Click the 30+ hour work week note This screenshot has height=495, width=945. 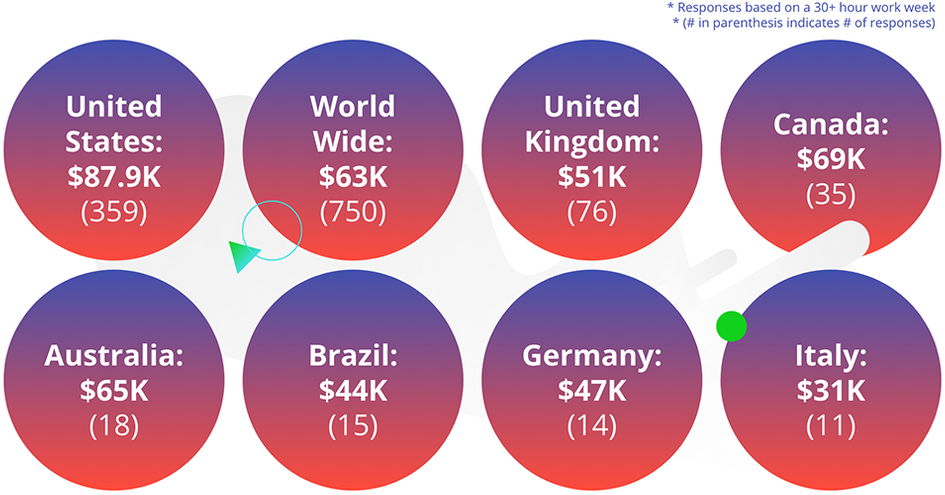click(x=801, y=8)
